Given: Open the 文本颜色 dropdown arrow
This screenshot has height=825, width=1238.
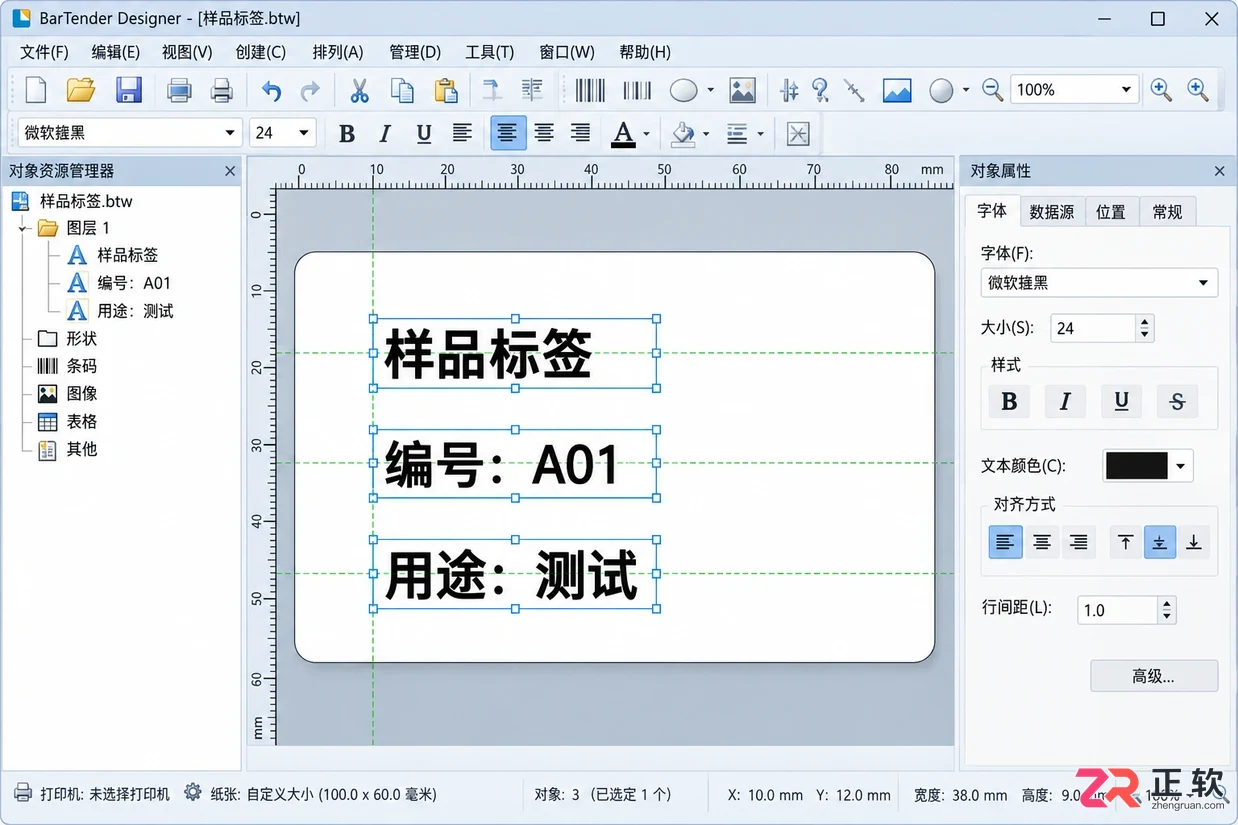Looking at the screenshot, I should click(x=1182, y=466).
